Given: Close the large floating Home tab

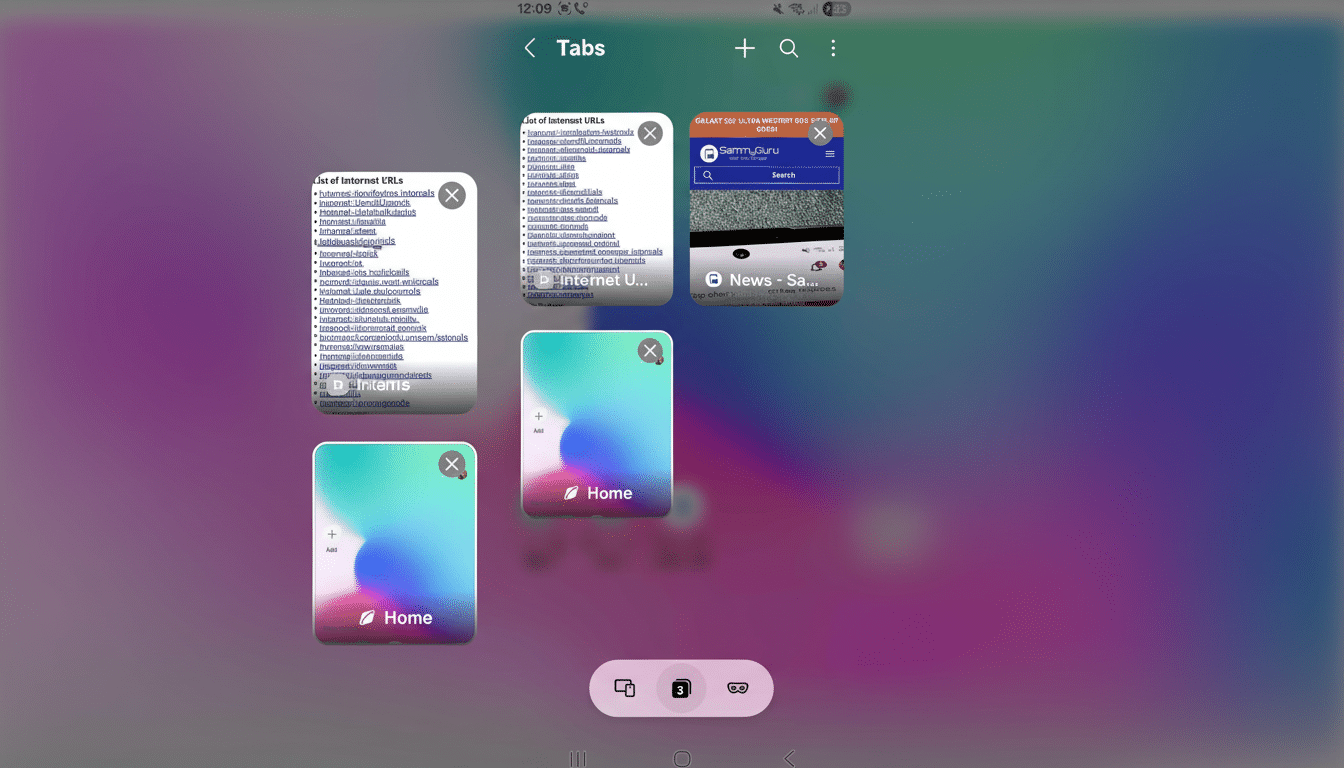Looking at the screenshot, I should [452, 463].
